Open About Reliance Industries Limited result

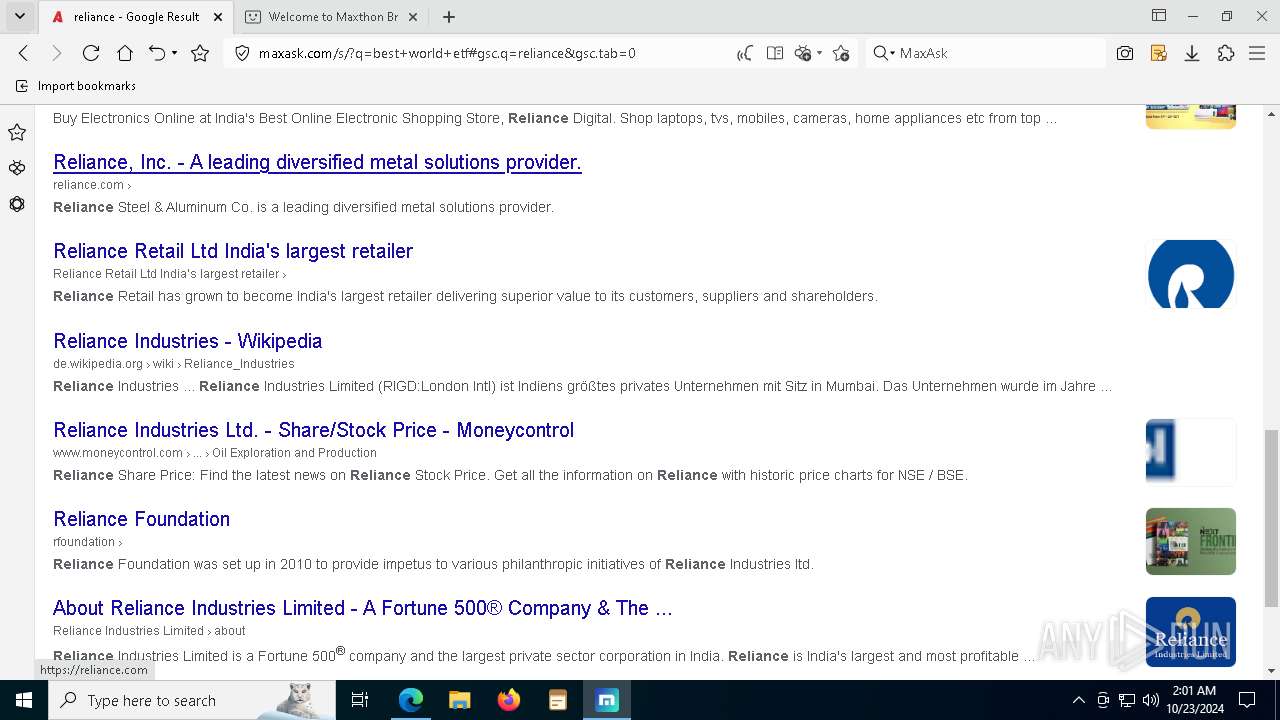(362, 608)
